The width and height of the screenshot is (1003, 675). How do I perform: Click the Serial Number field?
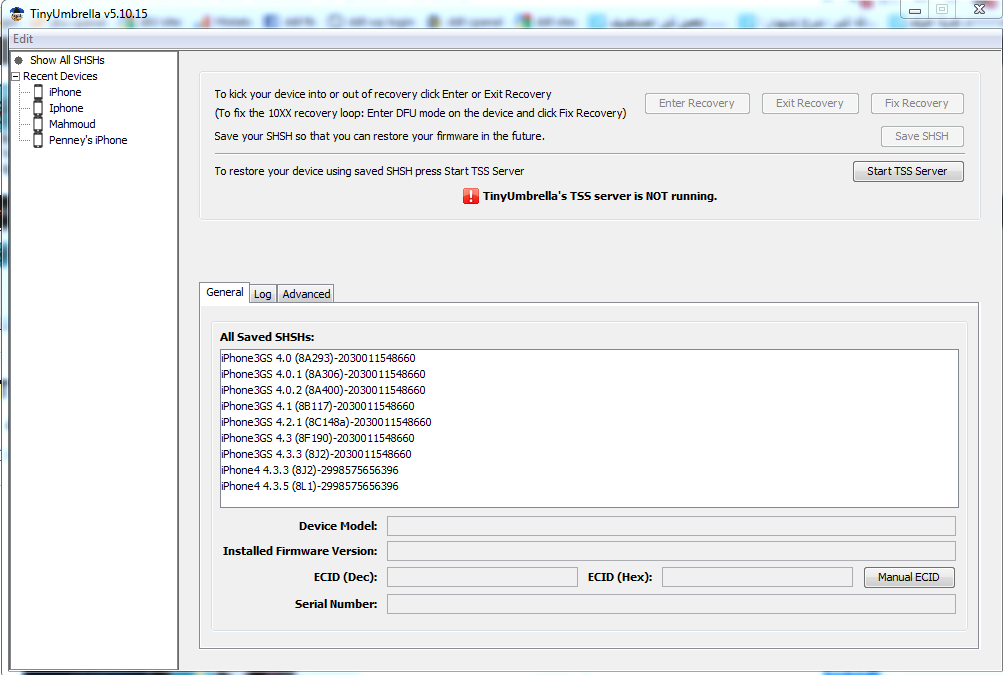[x=671, y=604]
